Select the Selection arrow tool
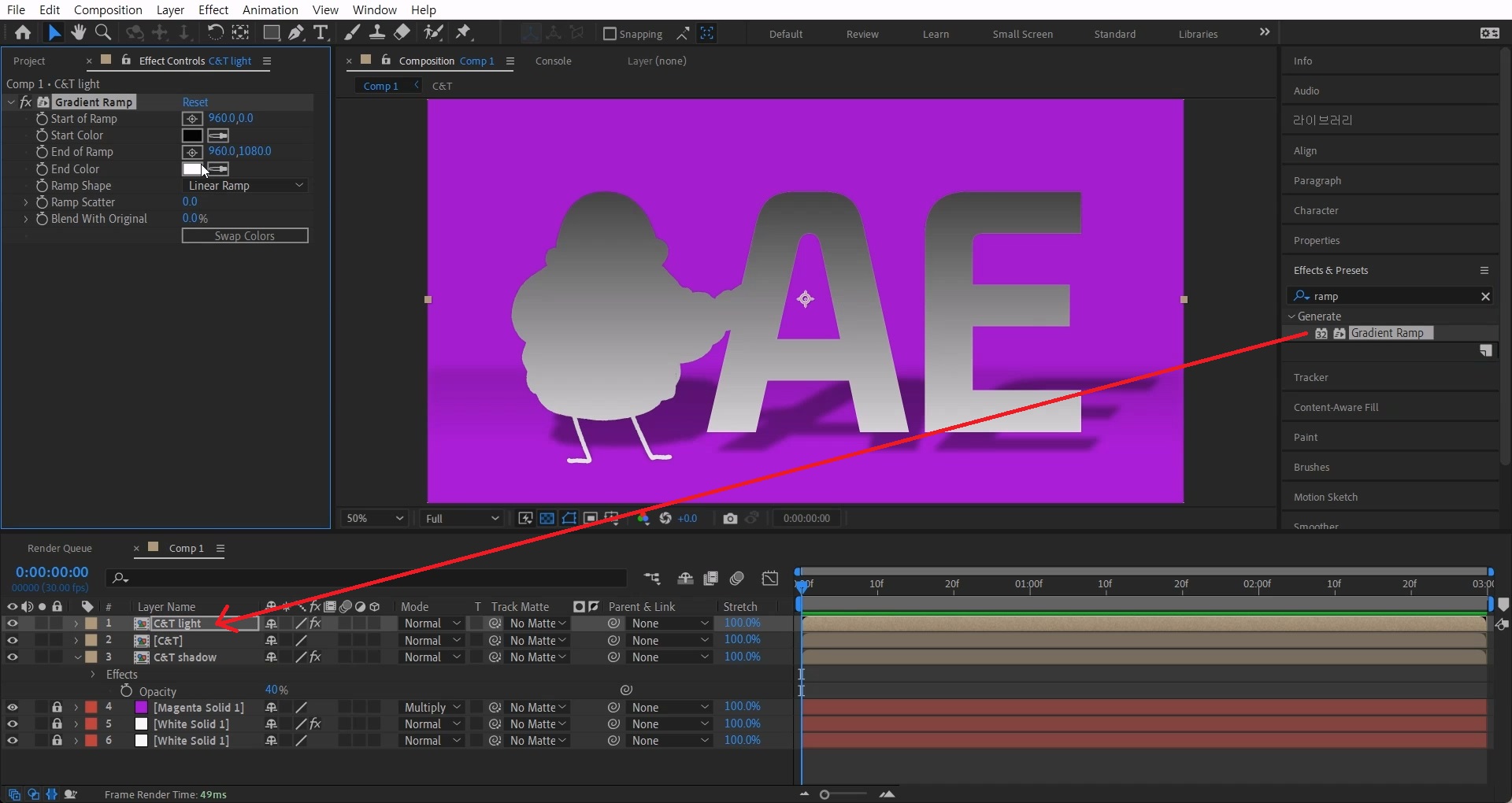The height and width of the screenshot is (803, 1512). click(x=54, y=32)
